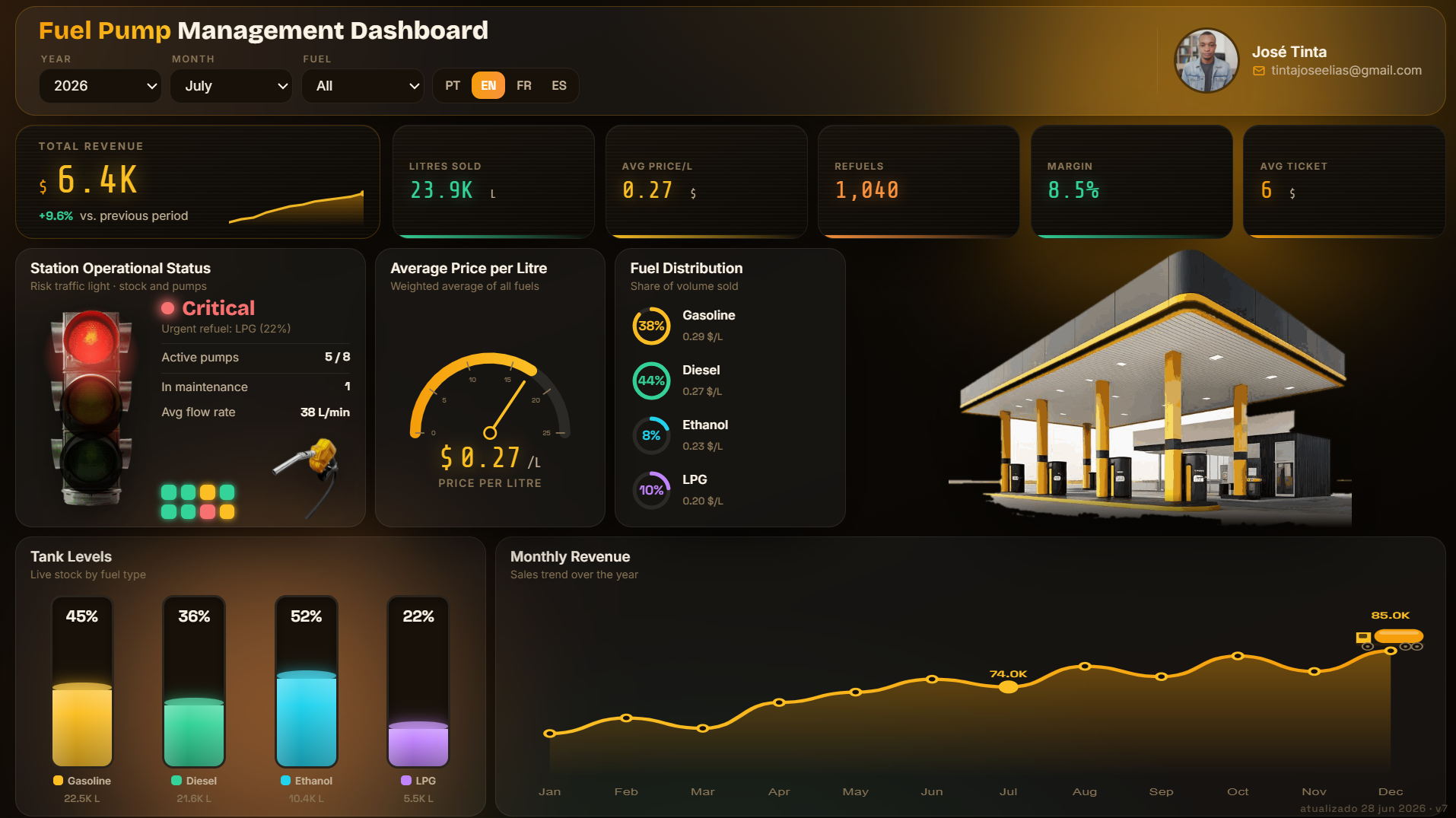Click the 'Active pumps' row text
This screenshot has width=1456, height=818.
pos(200,357)
